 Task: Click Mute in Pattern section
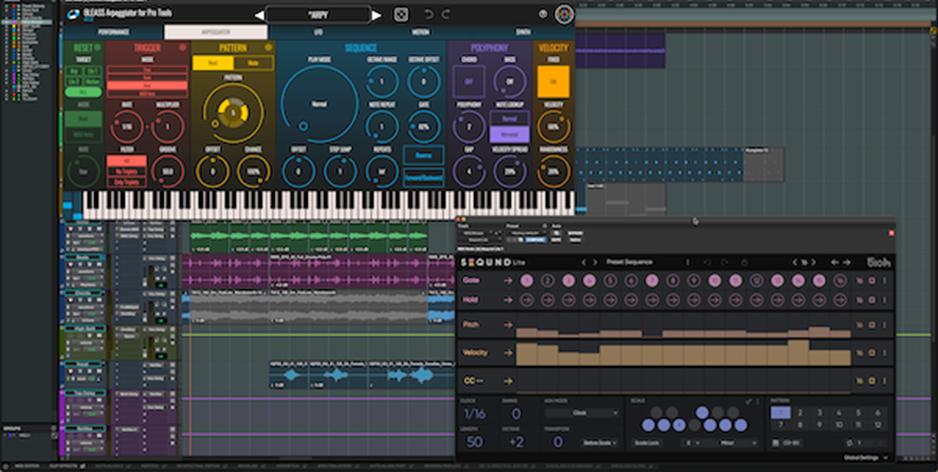pyautogui.click(x=253, y=63)
